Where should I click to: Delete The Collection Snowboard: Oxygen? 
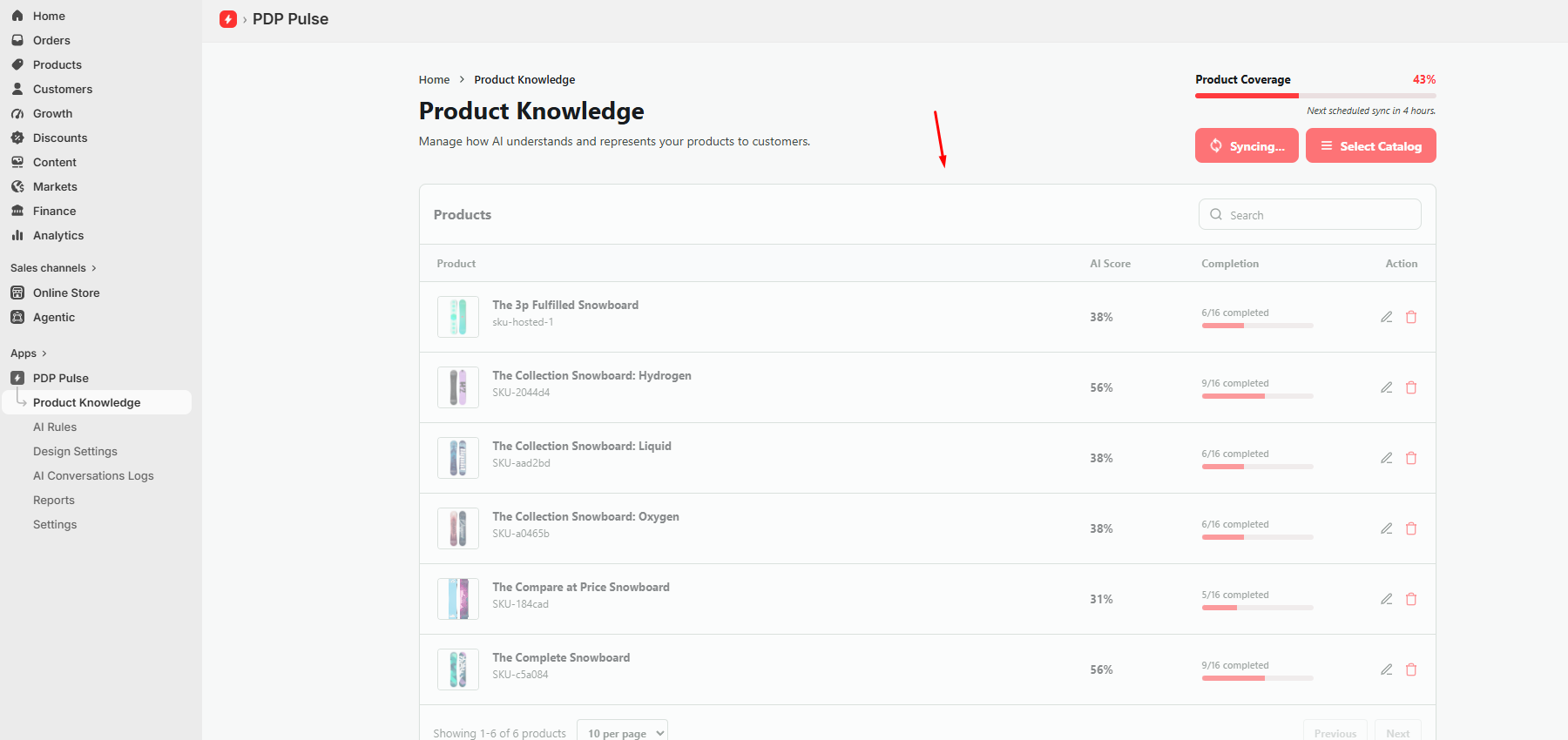(1411, 528)
